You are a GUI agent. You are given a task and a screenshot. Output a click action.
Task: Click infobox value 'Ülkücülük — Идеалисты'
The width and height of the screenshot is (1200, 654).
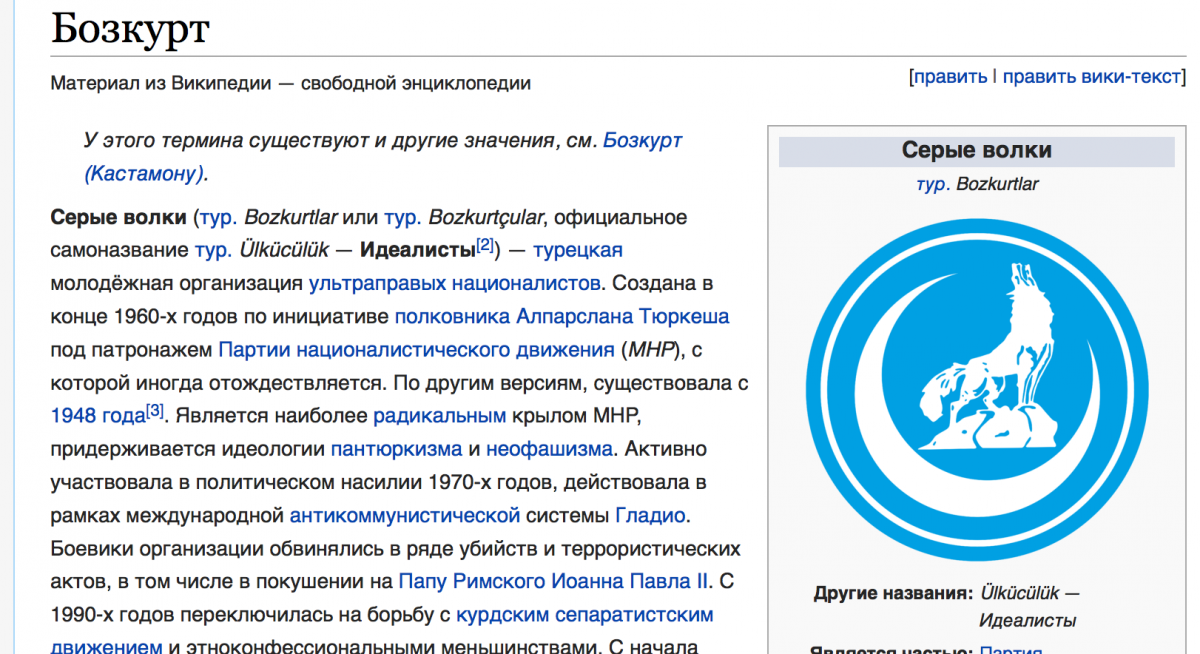point(1030,607)
